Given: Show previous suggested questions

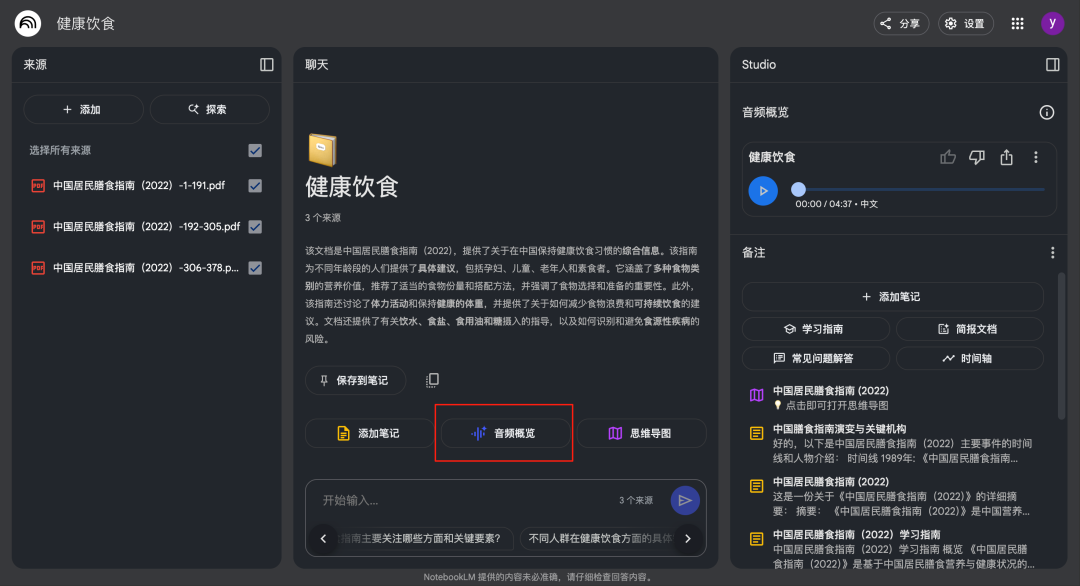Looking at the screenshot, I should click(x=324, y=538).
